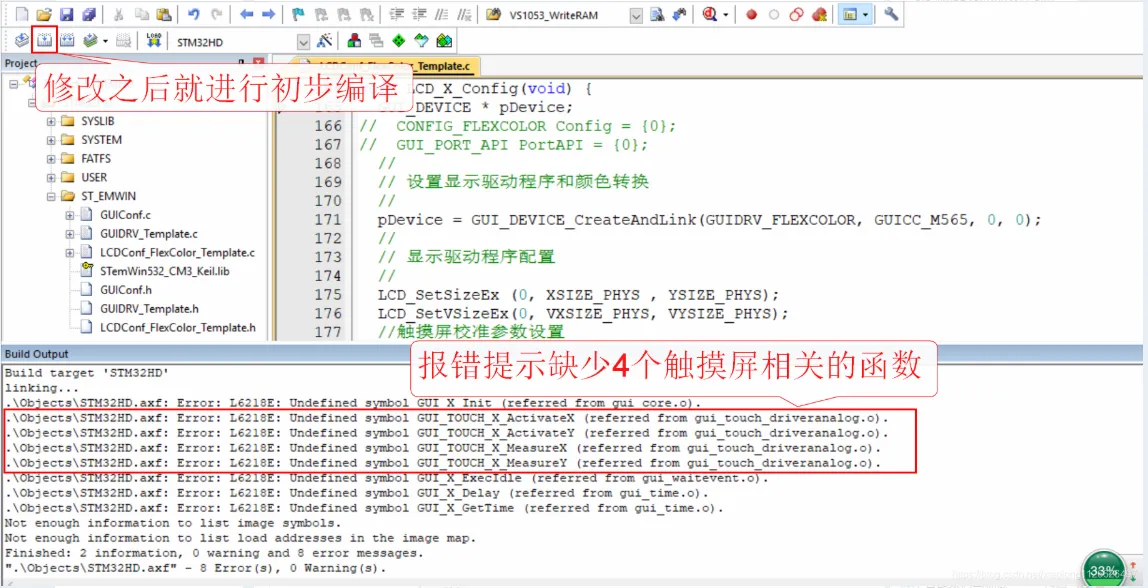
Task: Collapse the project root node
Action: click(14, 83)
